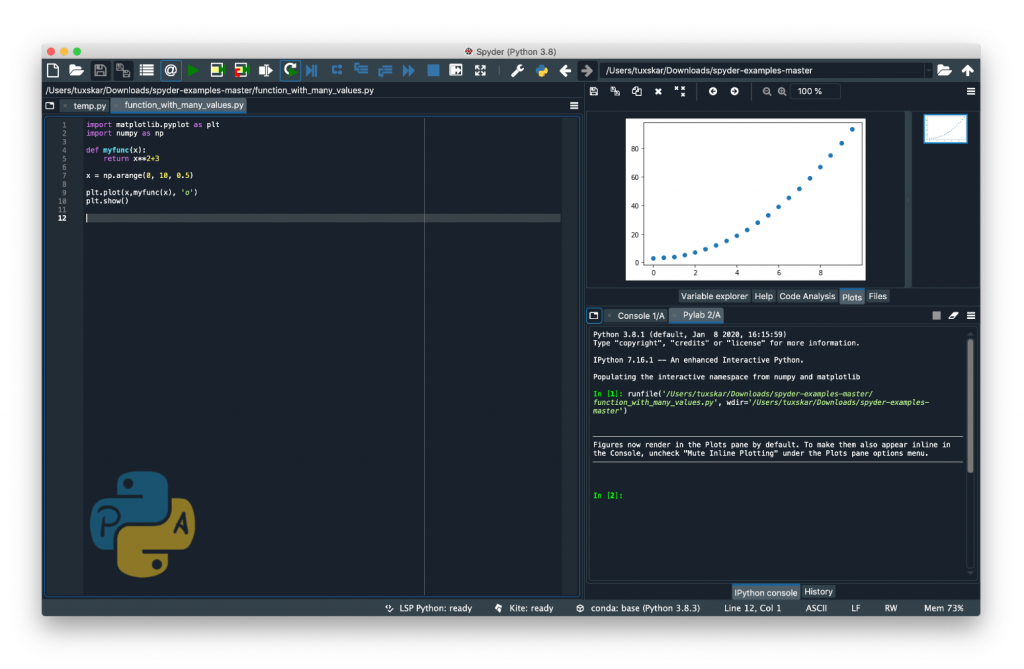Open the working directory path dropdown arrow

click(928, 71)
